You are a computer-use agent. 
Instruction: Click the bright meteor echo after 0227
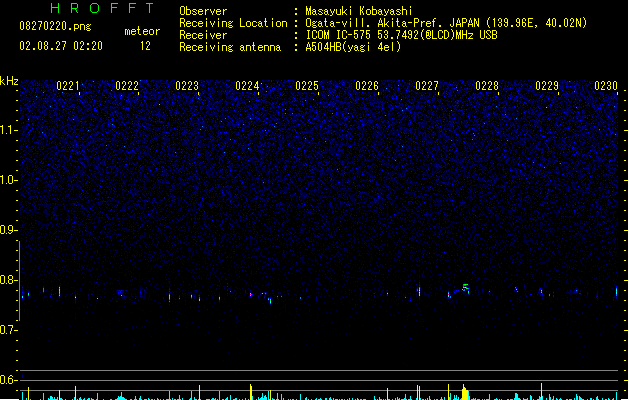click(465, 288)
